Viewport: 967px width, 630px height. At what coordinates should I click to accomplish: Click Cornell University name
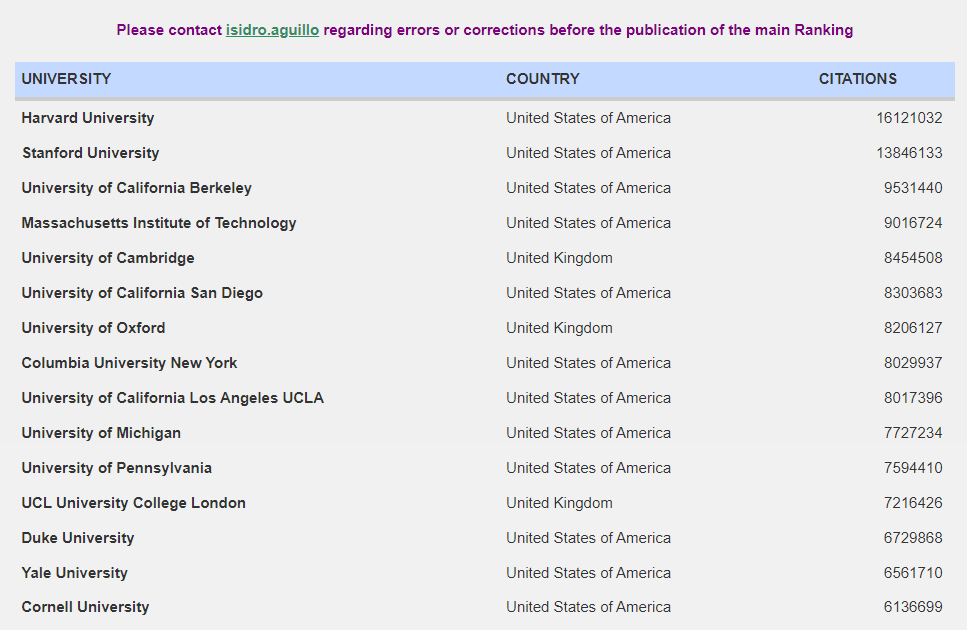(85, 607)
